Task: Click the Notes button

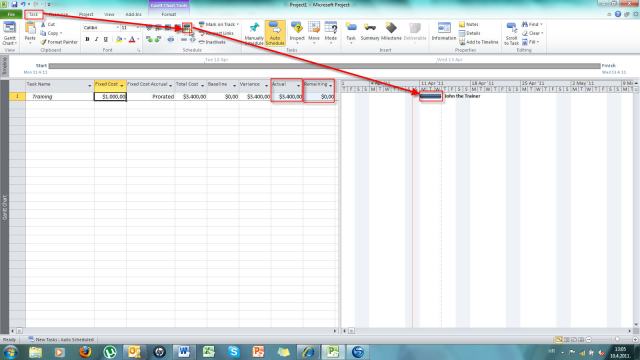Action: (469, 24)
